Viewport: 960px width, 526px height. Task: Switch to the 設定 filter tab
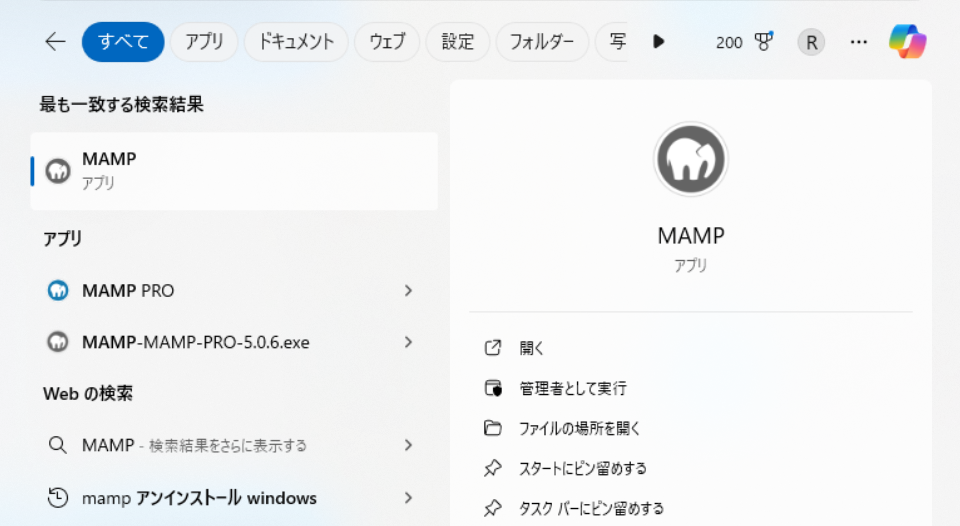[x=458, y=42]
